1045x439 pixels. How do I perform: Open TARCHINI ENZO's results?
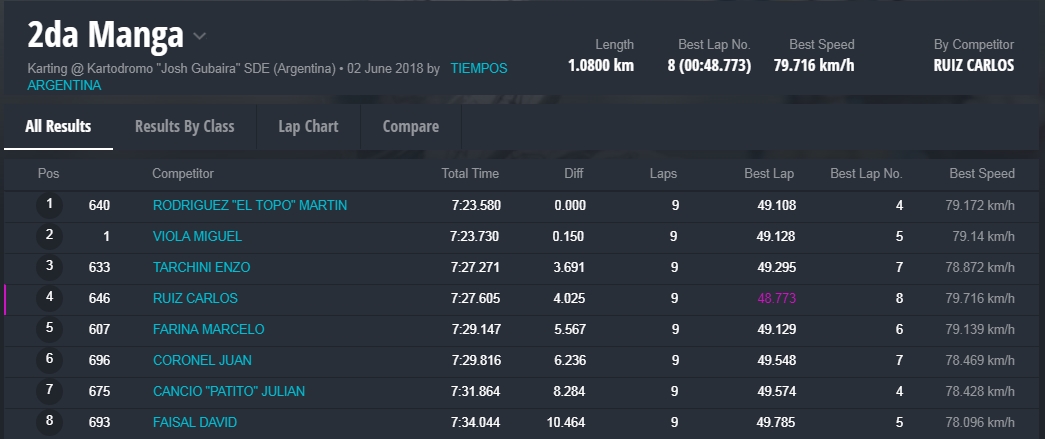click(x=201, y=267)
